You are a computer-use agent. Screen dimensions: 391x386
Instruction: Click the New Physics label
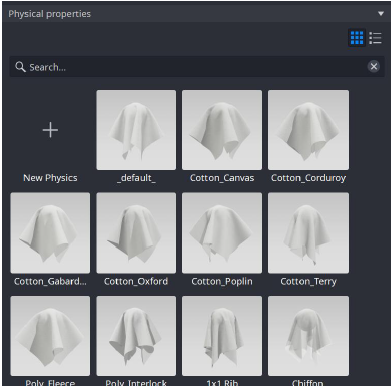tap(50, 178)
